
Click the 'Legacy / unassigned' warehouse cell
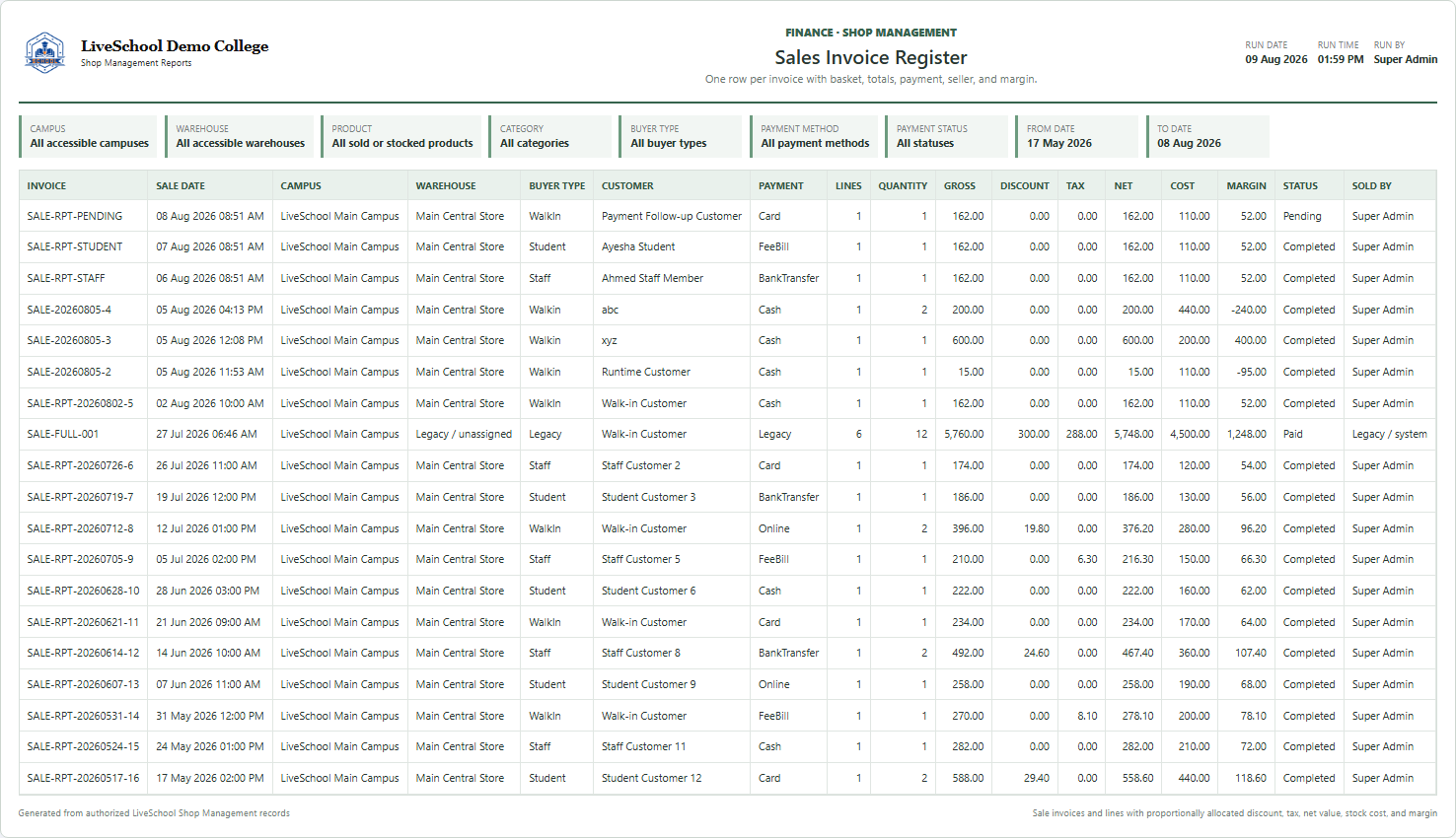(x=464, y=434)
